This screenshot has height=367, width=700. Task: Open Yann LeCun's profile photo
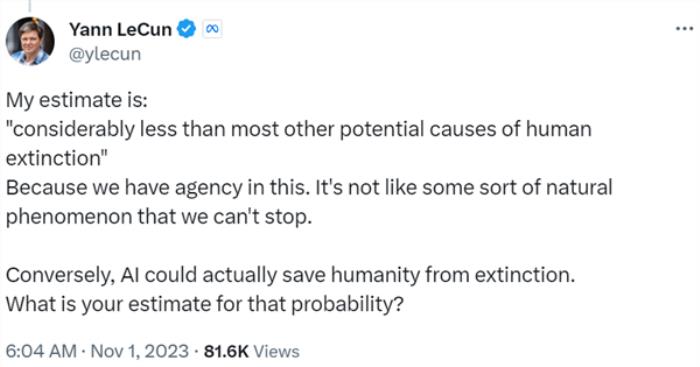pyautogui.click(x=30, y=41)
